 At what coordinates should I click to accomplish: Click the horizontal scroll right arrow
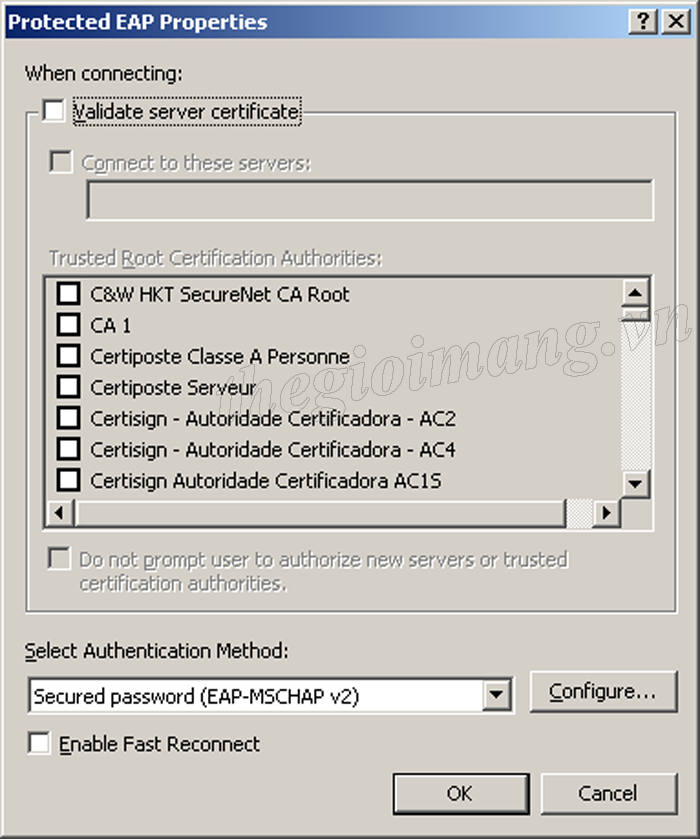pos(606,513)
